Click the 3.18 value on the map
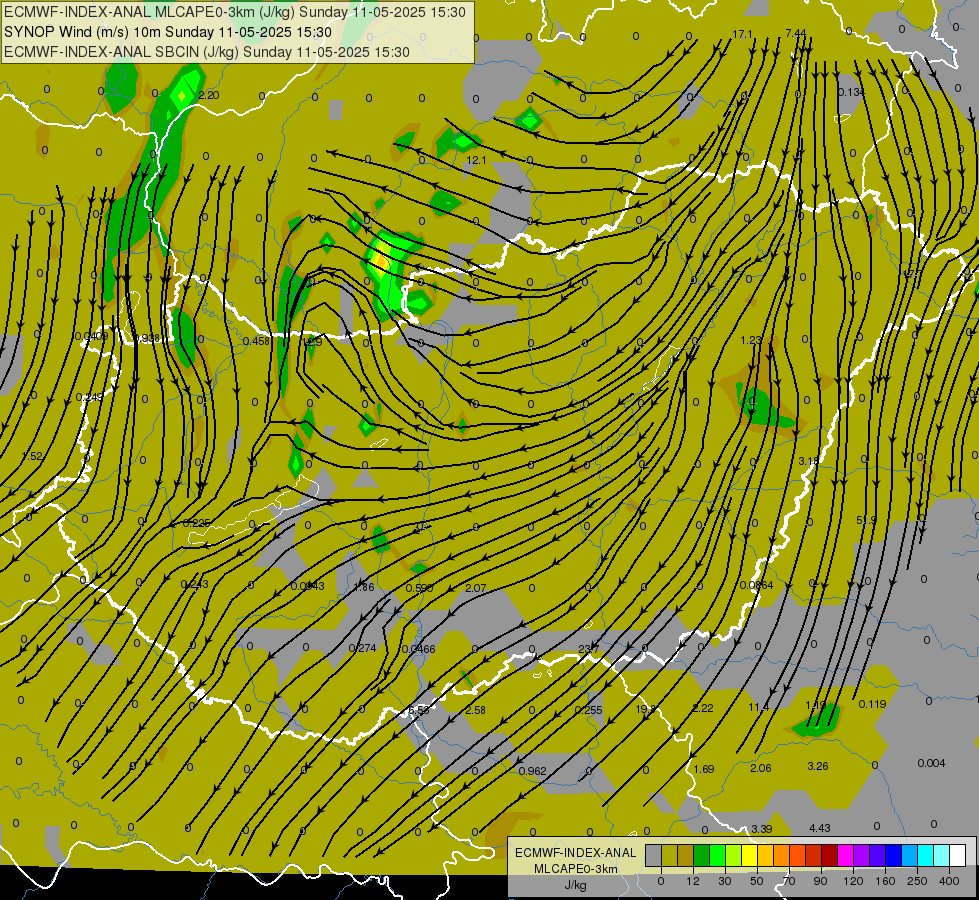 [x=809, y=461]
